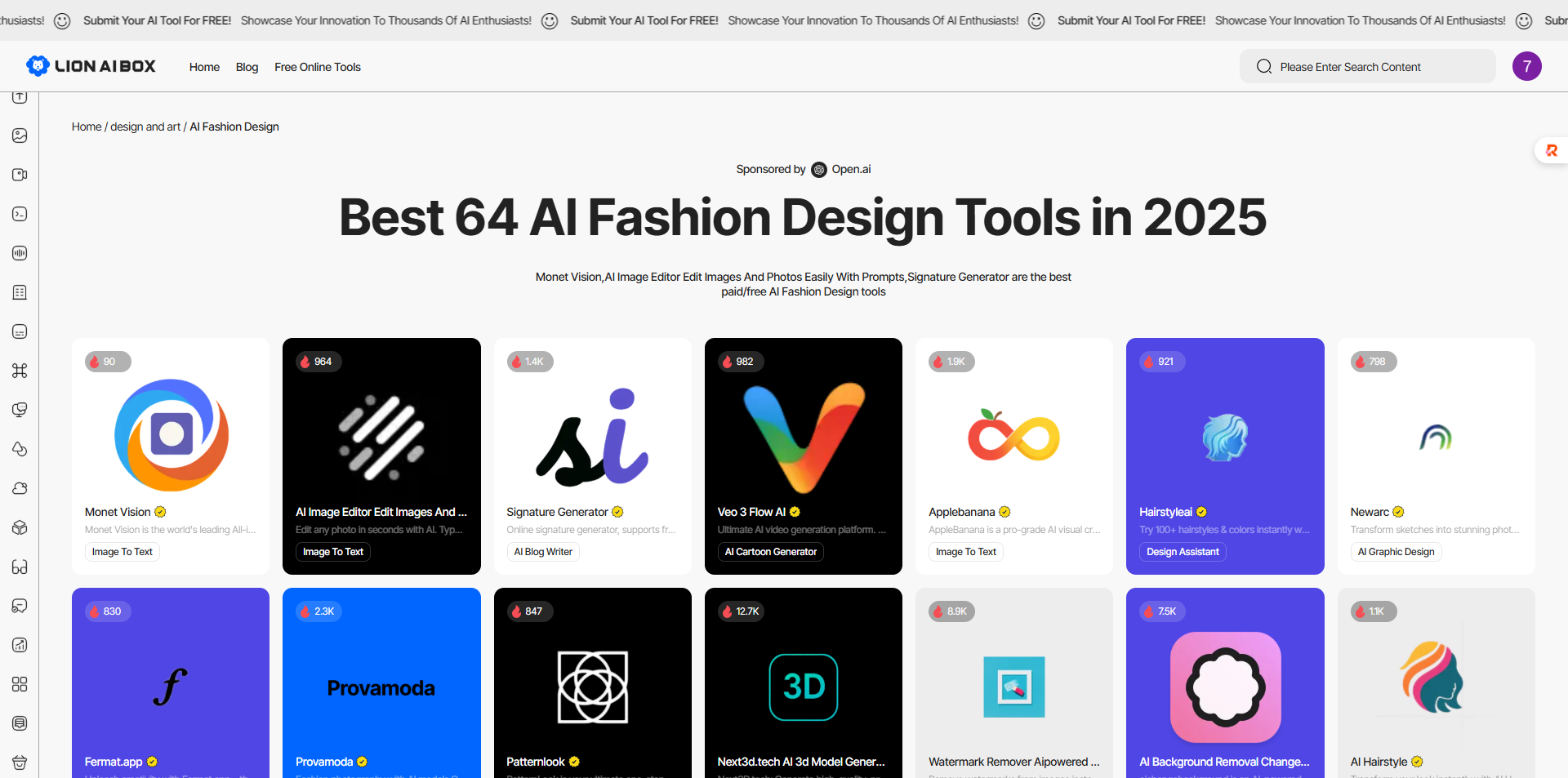
Task: Click the customer support chat icon in sidebar
Action: [20, 606]
